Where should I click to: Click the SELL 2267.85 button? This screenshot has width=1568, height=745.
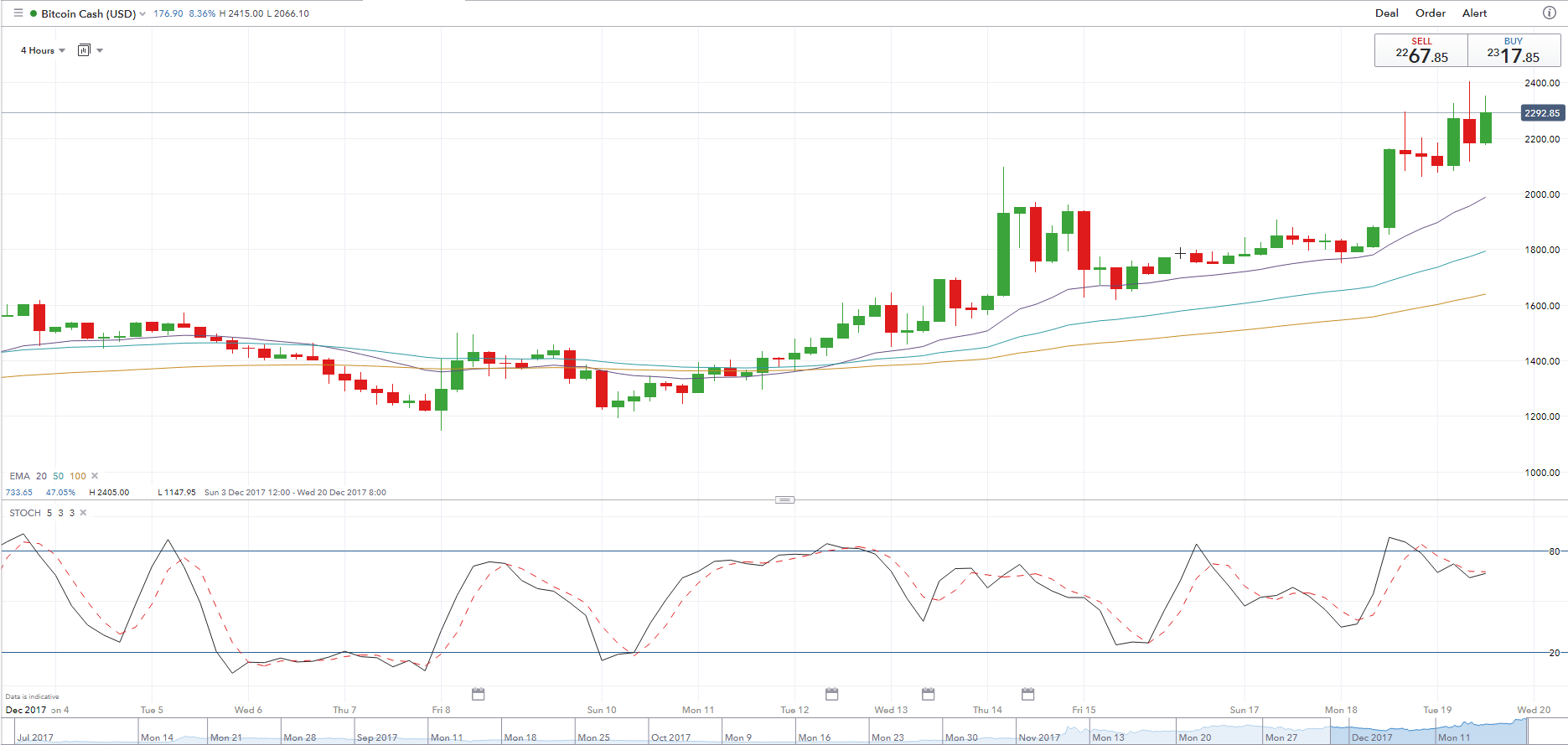[x=1421, y=50]
